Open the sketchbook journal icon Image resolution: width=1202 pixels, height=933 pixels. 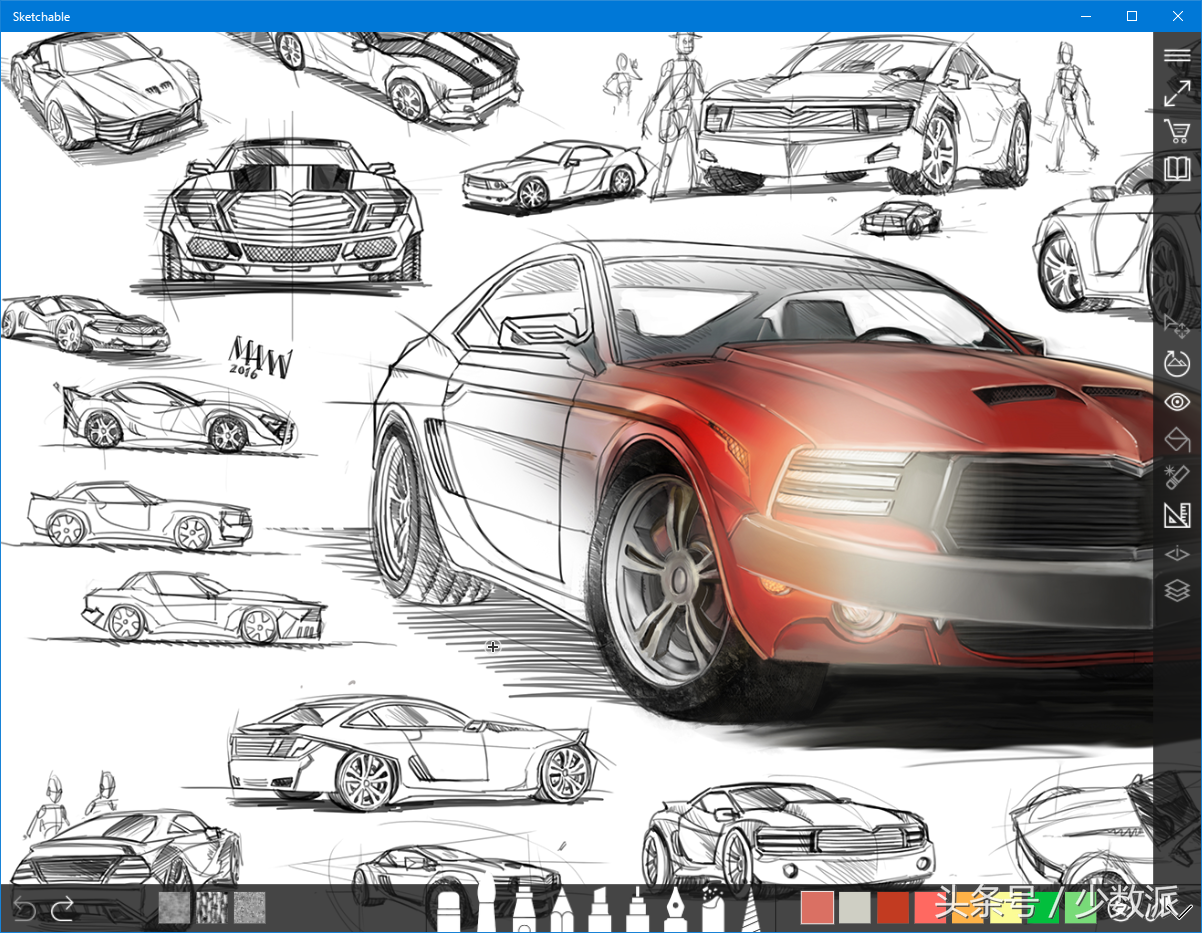1177,168
